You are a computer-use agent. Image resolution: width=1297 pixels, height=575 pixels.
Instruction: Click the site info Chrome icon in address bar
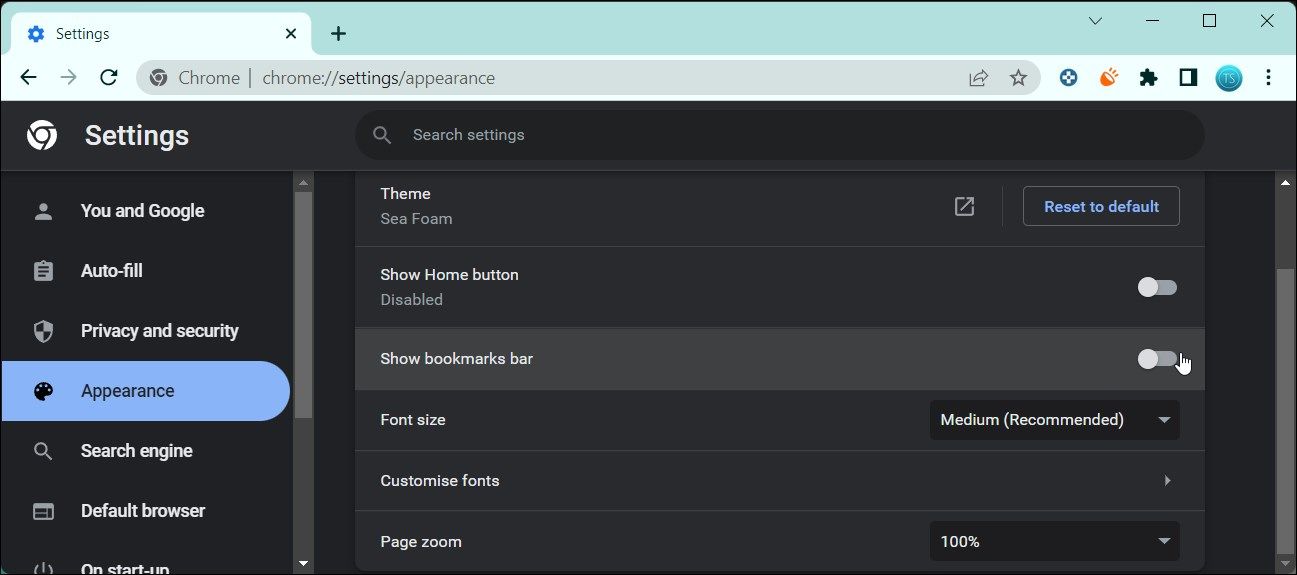[x=158, y=78]
